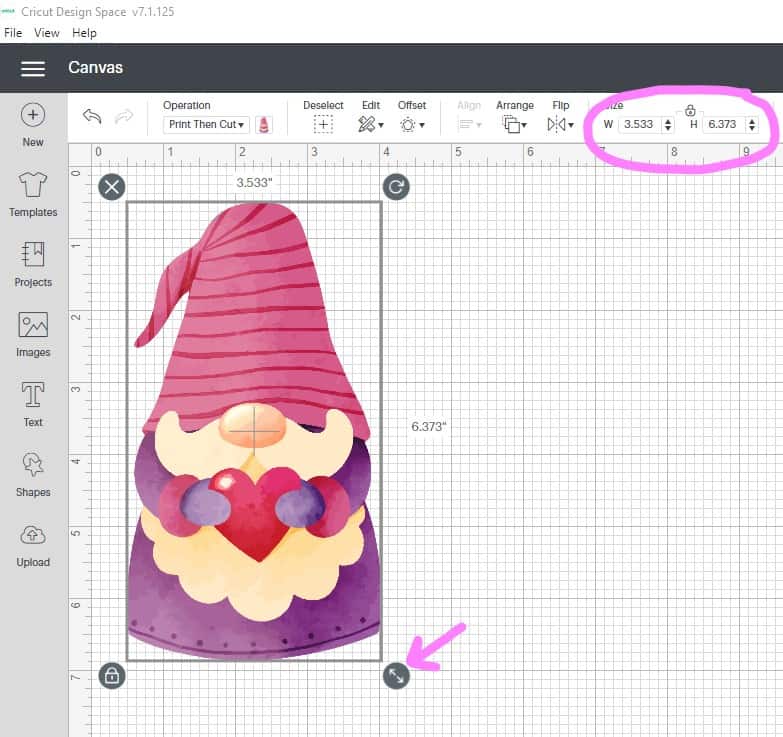Click the 3.533" width label above the gnome
Screen dimensions: 783x737
[x=255, y=182]
